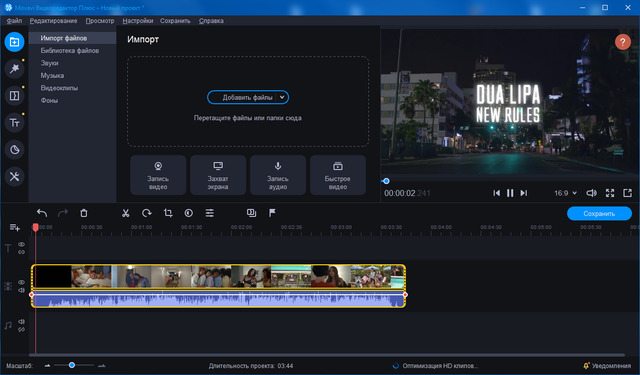Add a timeline marker flag

click(x=272, y=213)
